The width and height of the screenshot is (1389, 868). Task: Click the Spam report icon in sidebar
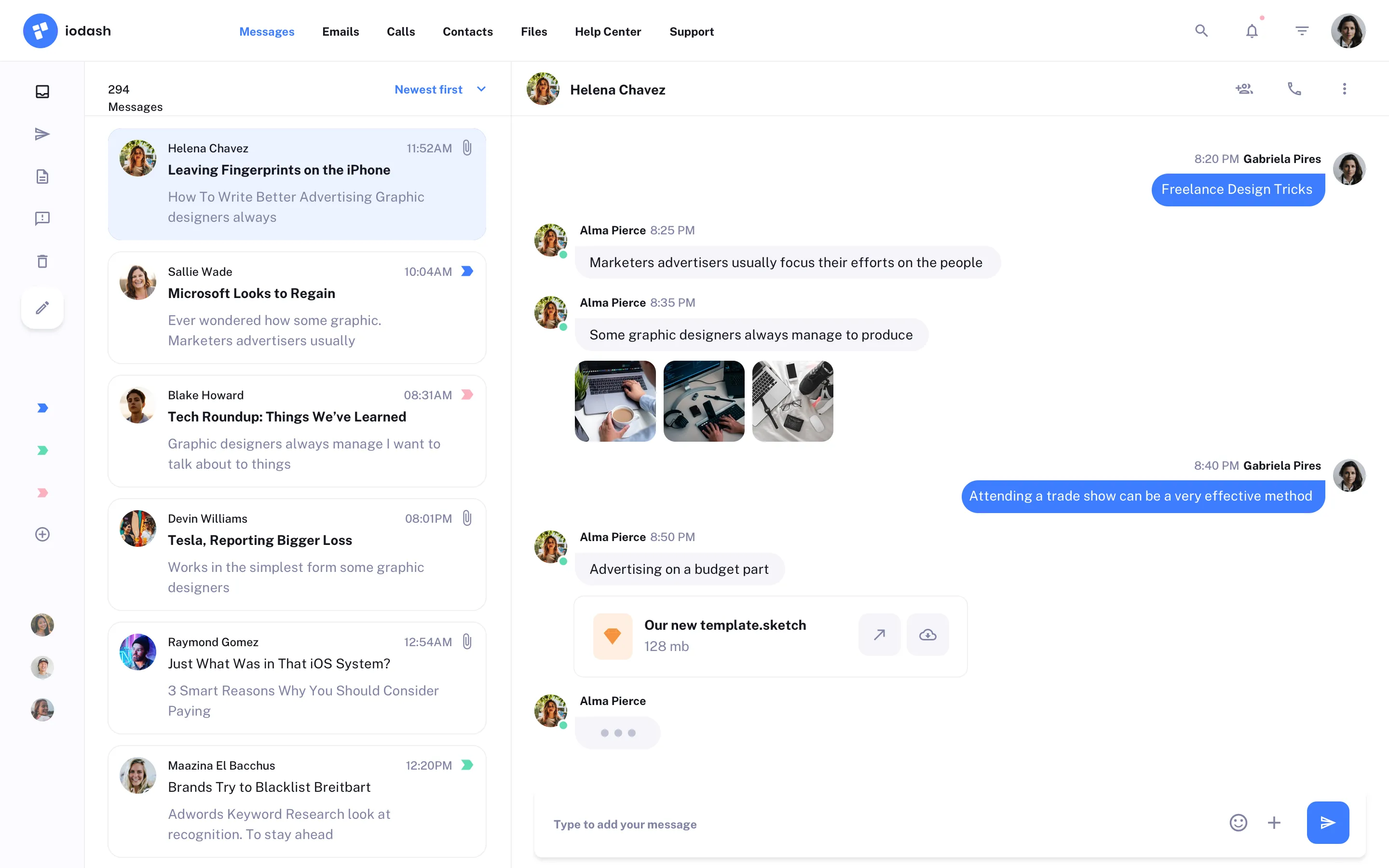(42, 219)
